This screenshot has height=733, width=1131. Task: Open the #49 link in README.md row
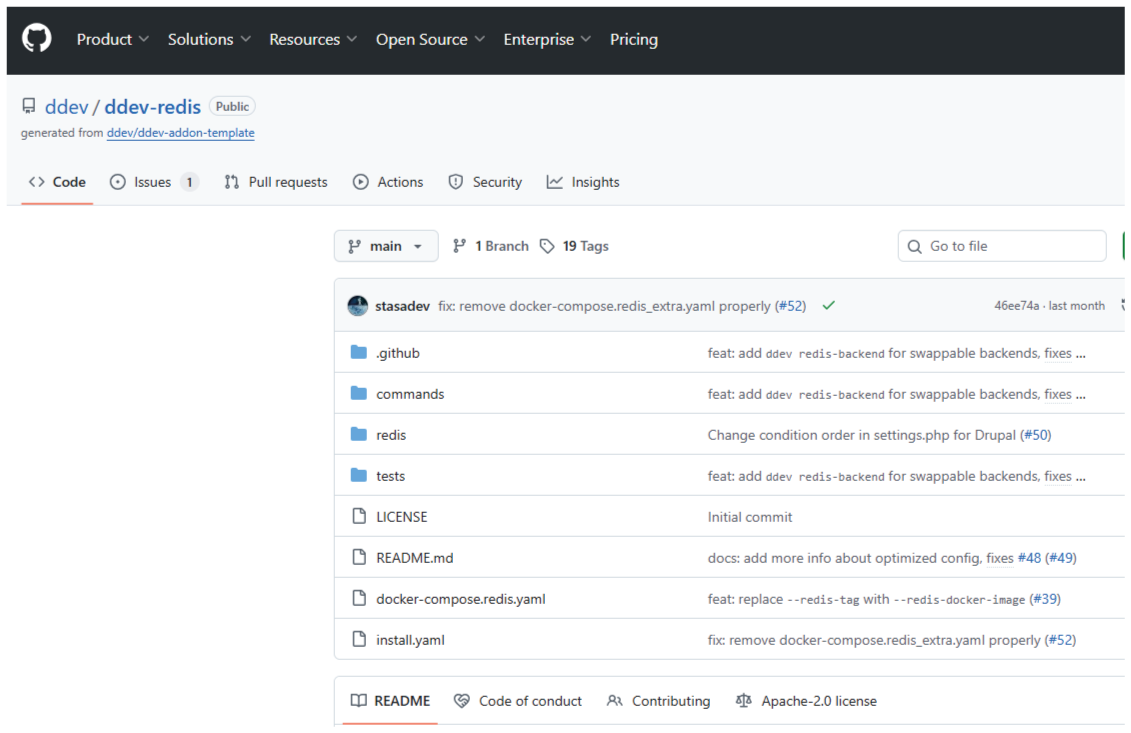click(x=1061, y=558)
